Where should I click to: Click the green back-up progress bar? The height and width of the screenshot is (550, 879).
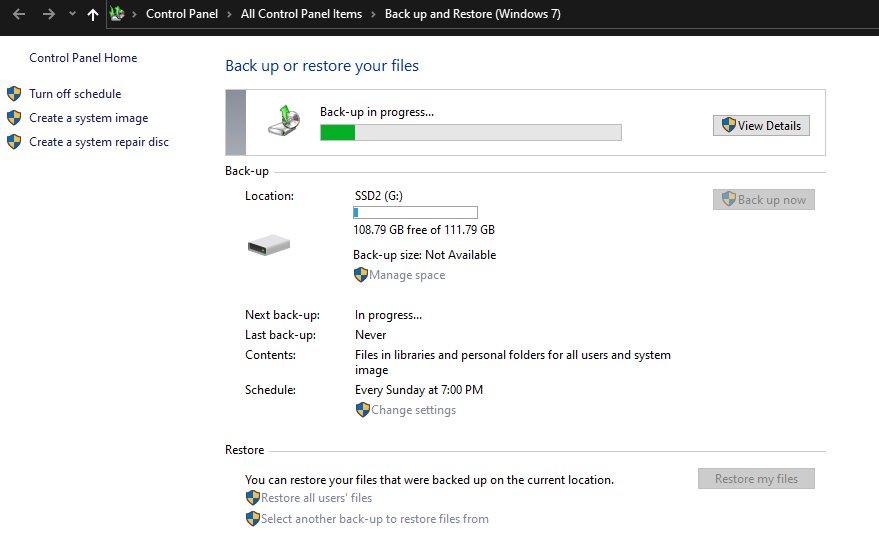tap(470, 132)
